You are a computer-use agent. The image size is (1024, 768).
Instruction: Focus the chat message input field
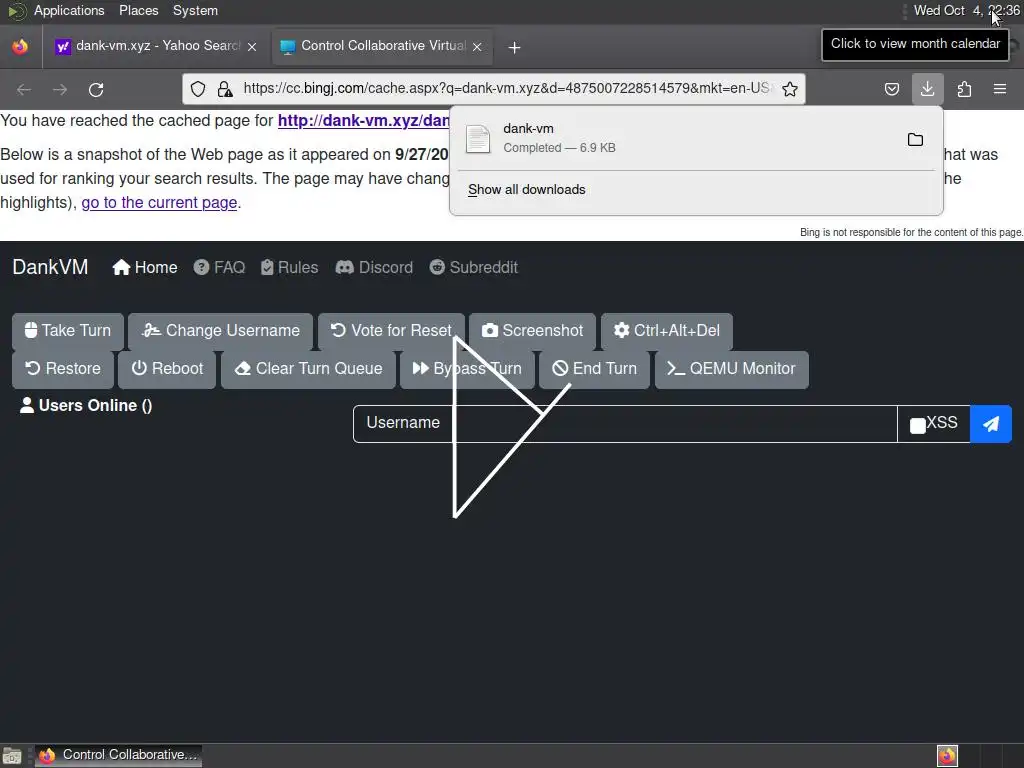pyautogui.click(x=675, y=423)
